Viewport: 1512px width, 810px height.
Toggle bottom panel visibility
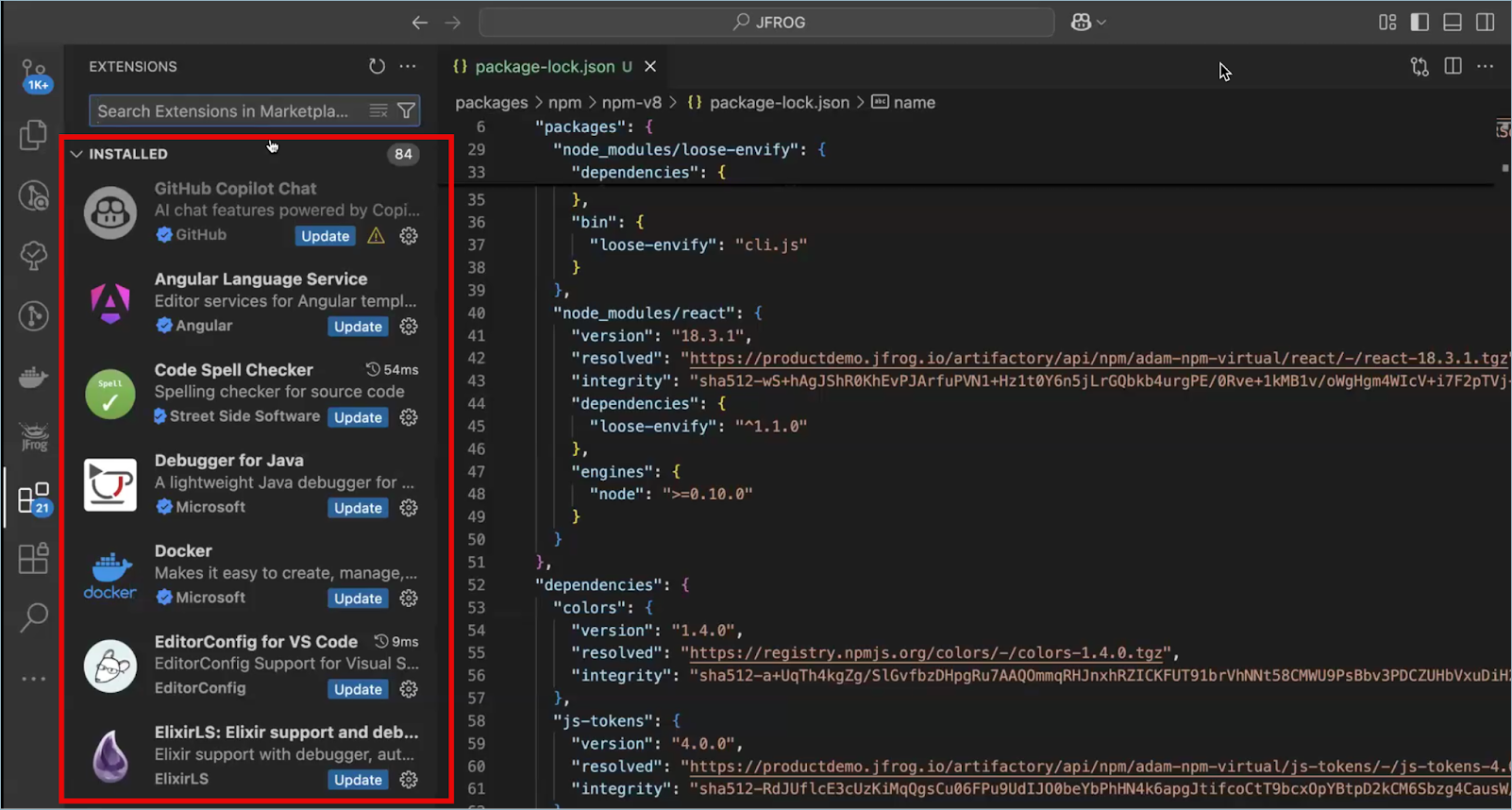1453,22
